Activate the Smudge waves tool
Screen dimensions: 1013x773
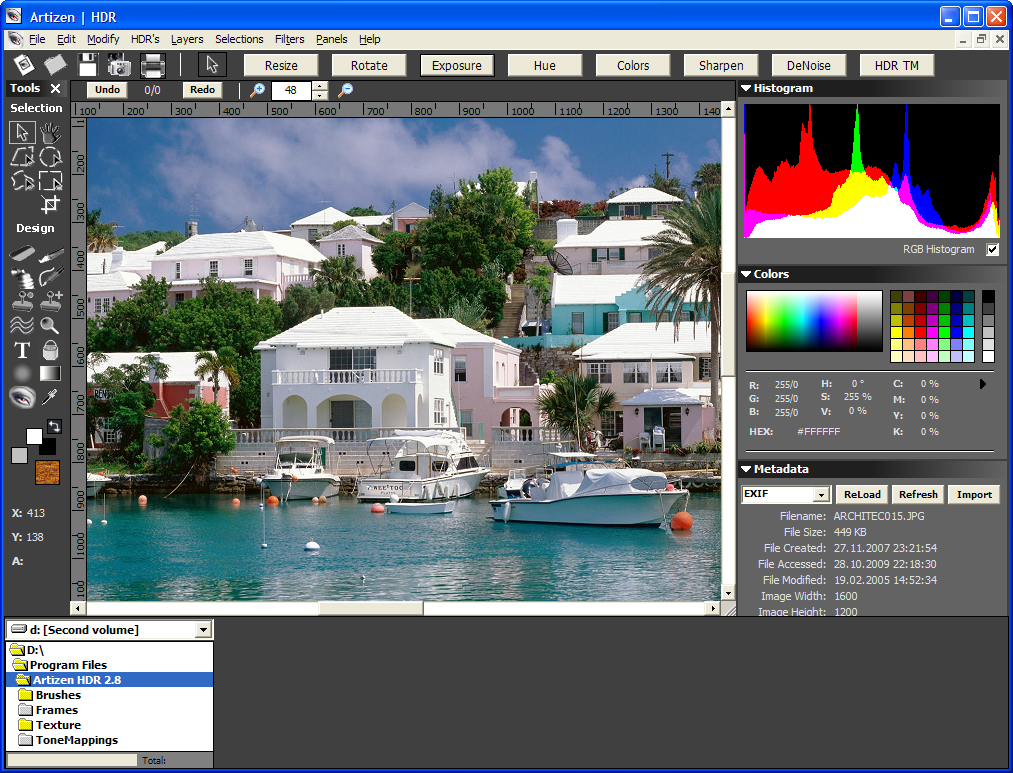(22, 325)
